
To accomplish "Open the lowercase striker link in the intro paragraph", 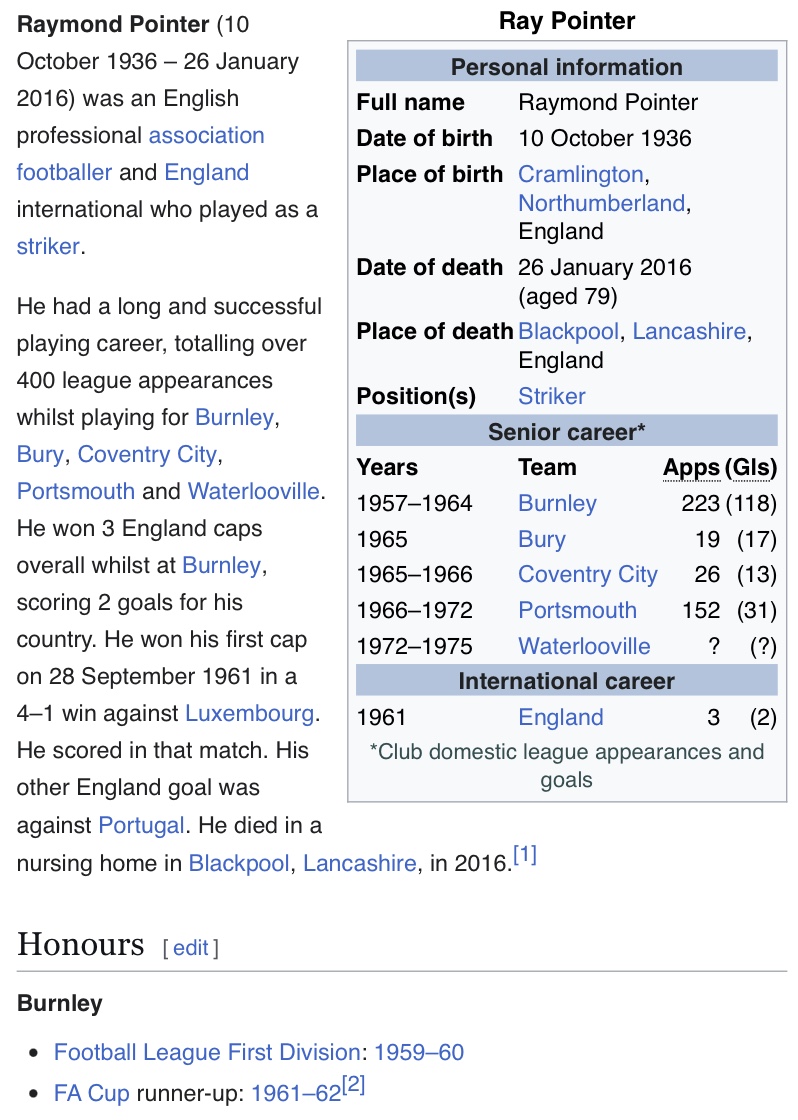I will 47,246.
